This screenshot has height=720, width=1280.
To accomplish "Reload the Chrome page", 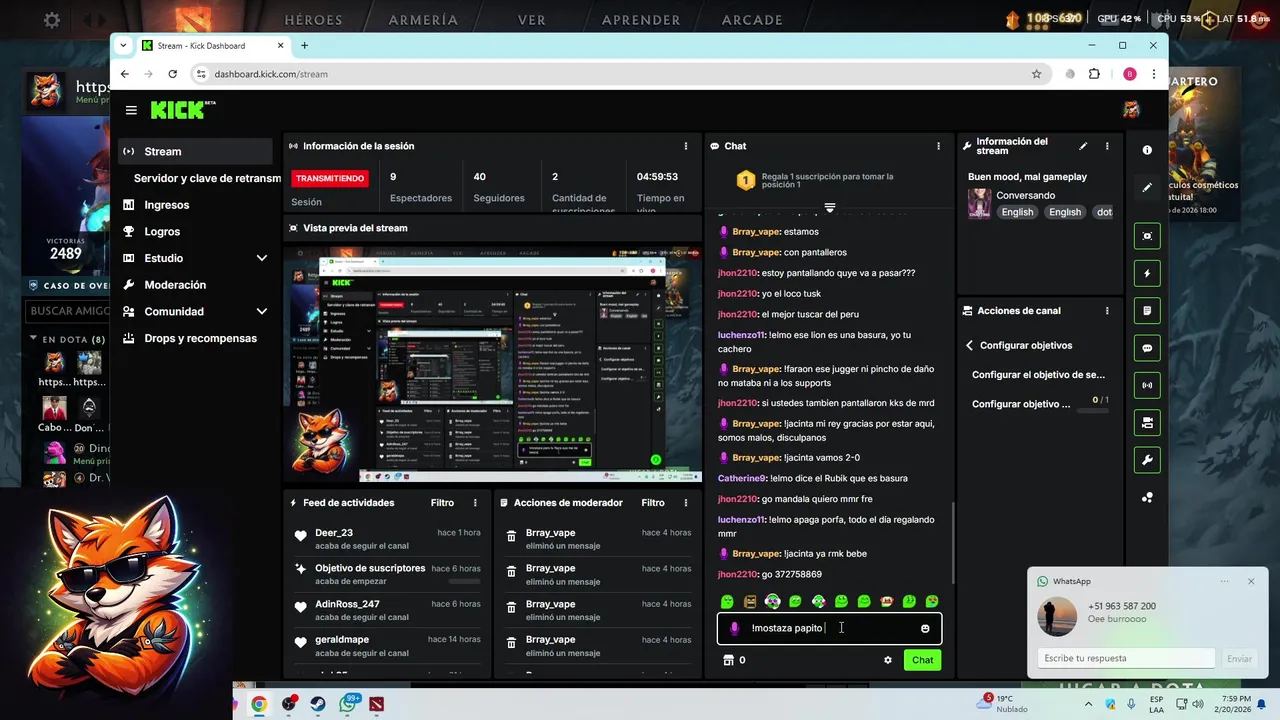I will [x=173, y=74].
